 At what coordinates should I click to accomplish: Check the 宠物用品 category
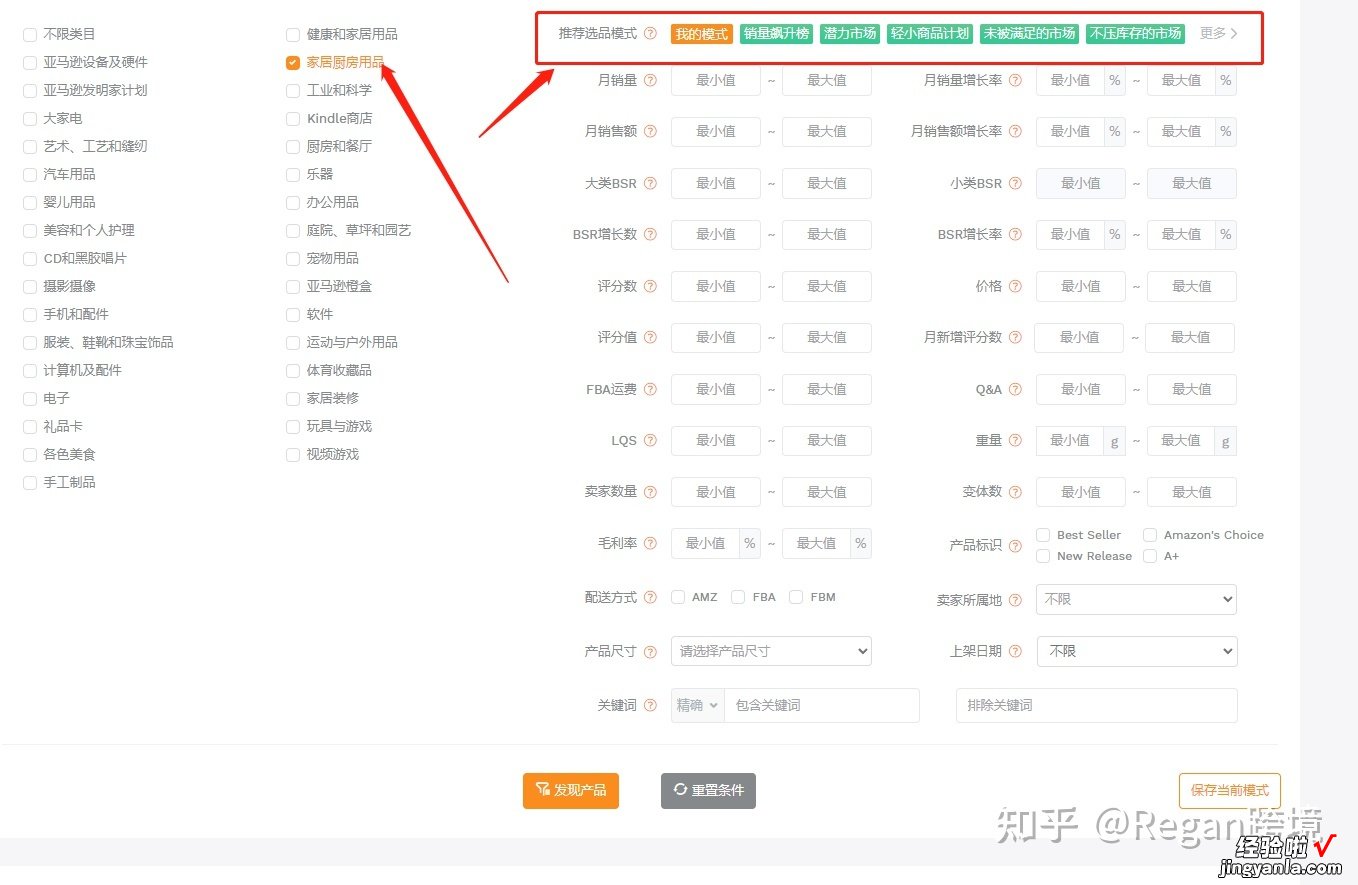point(293,258)
